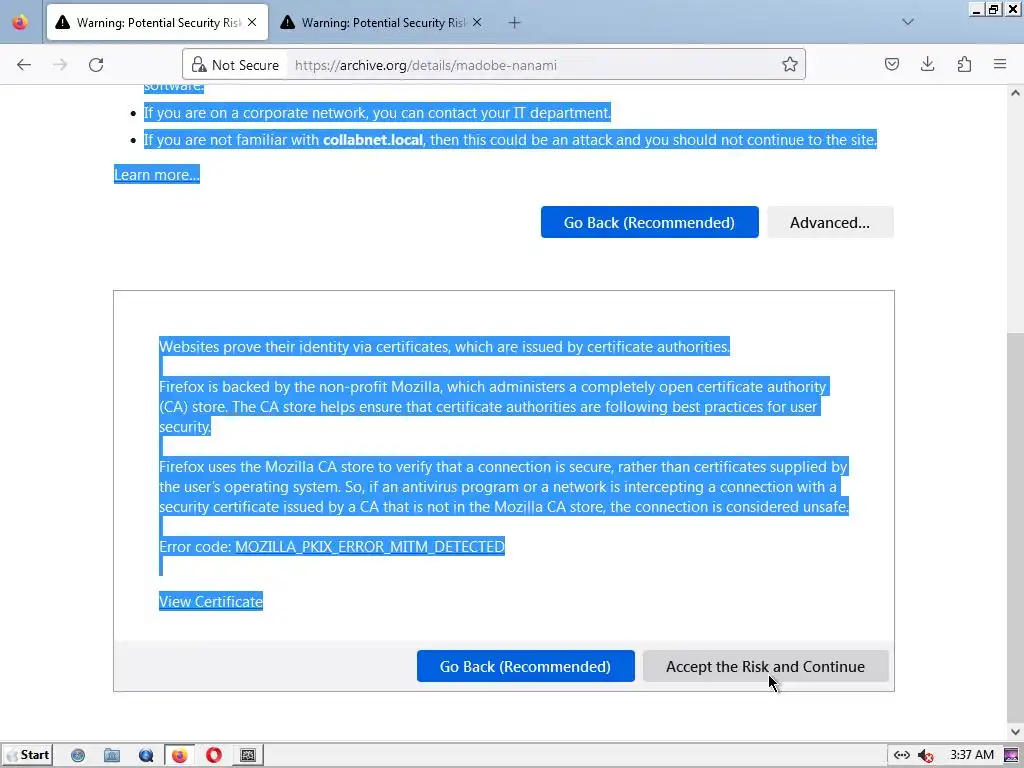The height and width of the screenshot is (768, 1024).
Task: Minimize the Firefox window
Action: [976, 9]
